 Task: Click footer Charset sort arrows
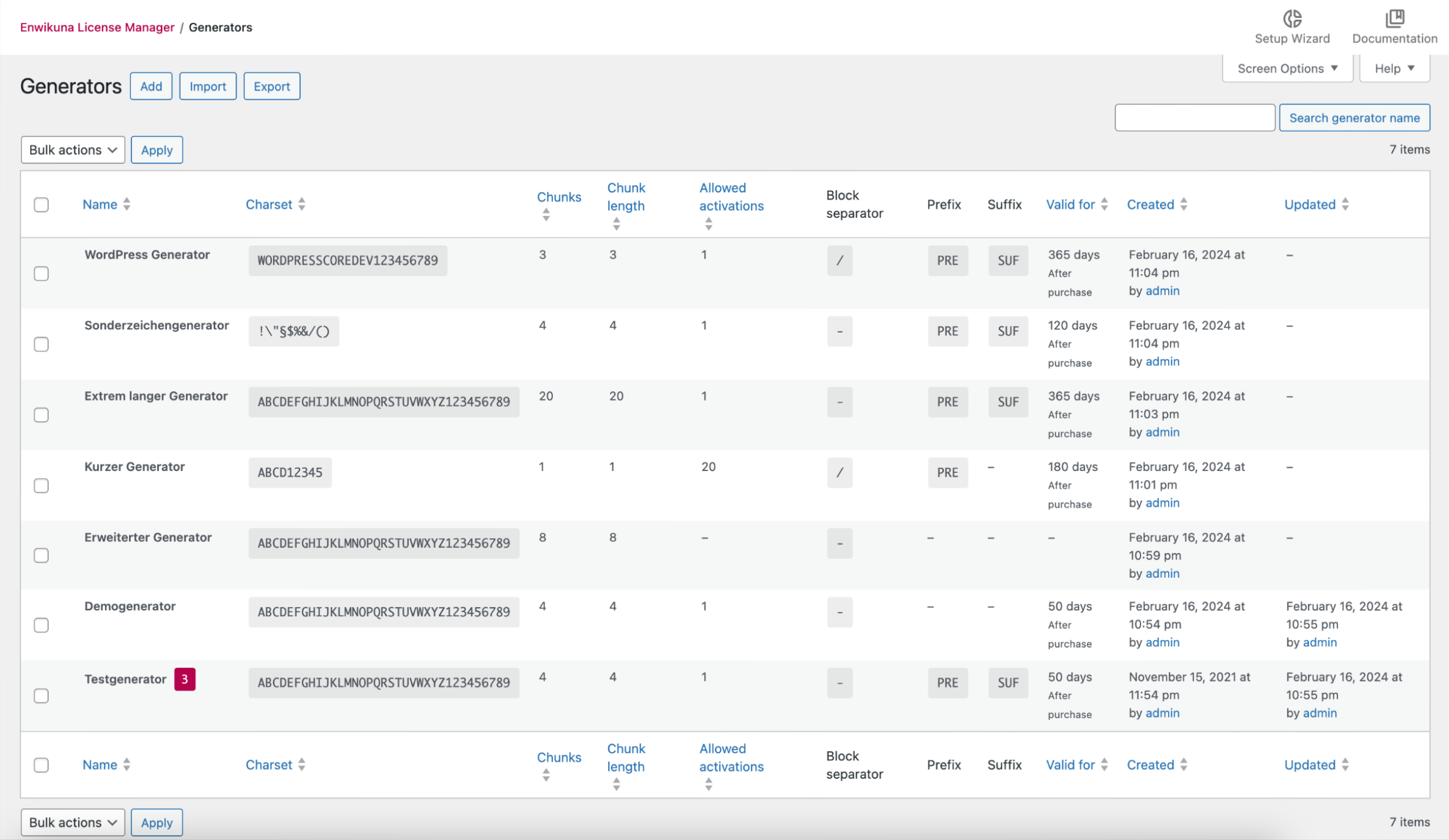coord(301,764)
